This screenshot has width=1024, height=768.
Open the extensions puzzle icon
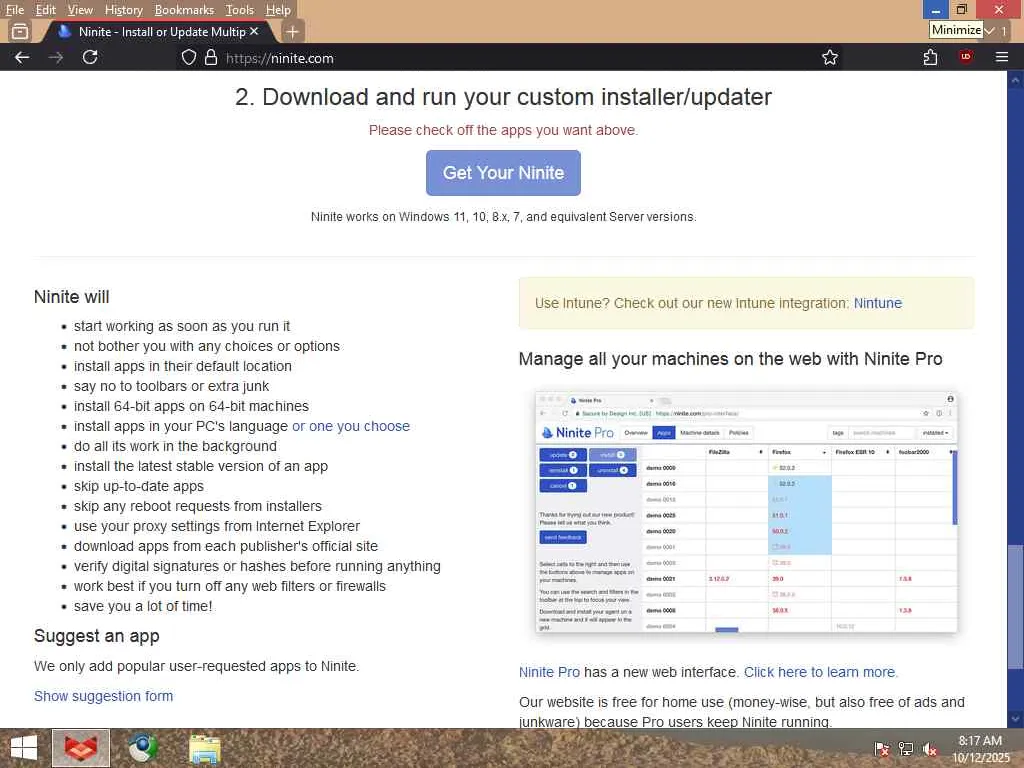coord(930,57)
